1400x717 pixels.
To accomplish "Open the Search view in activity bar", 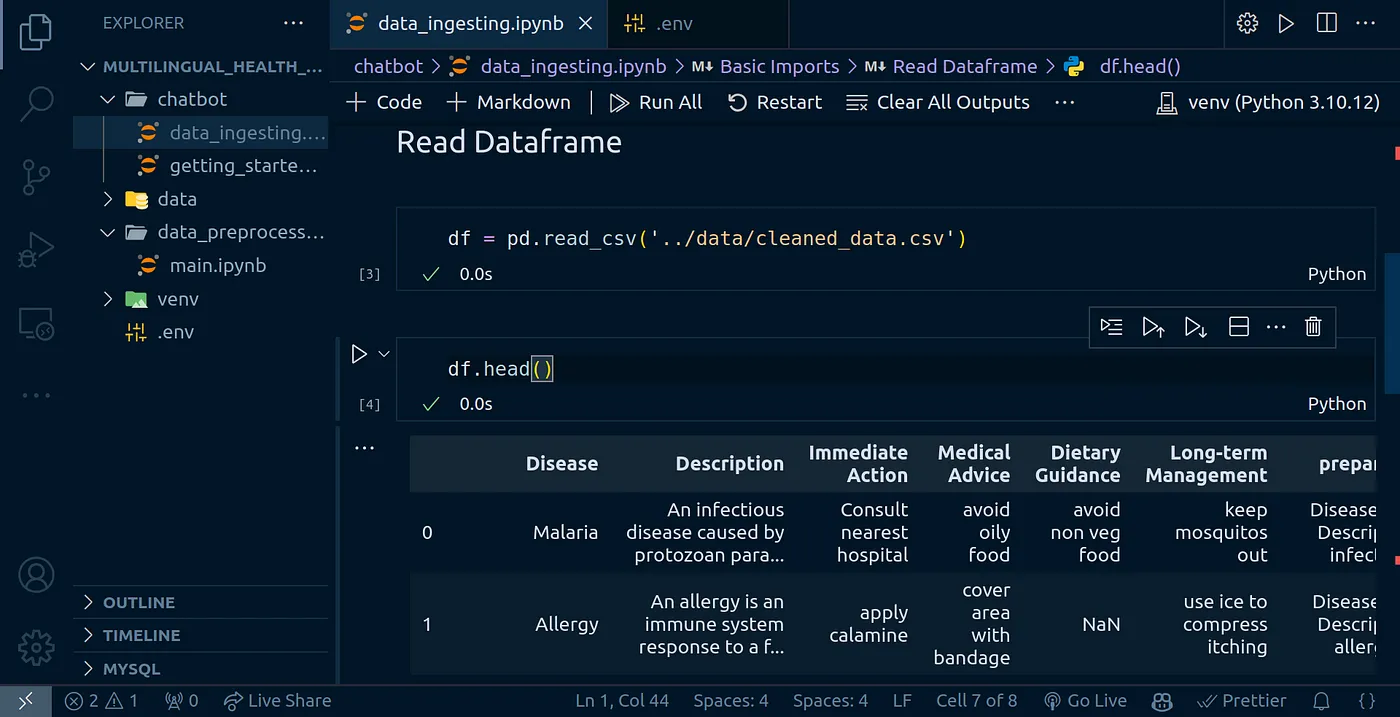I will pyautogui.click(x=36, y=102).
